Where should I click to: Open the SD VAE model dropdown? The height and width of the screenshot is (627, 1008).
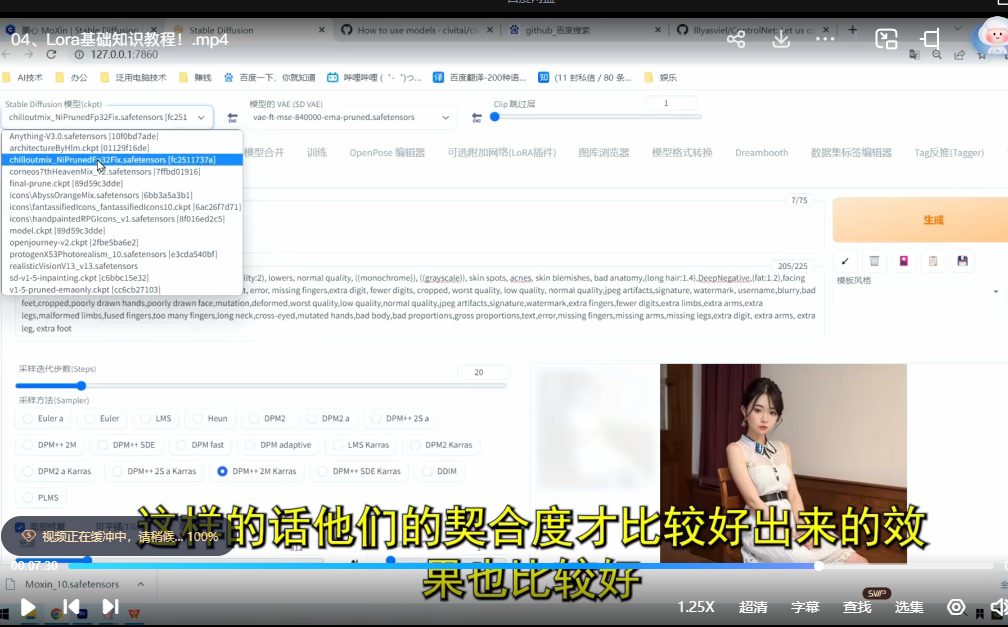point(351,118)
